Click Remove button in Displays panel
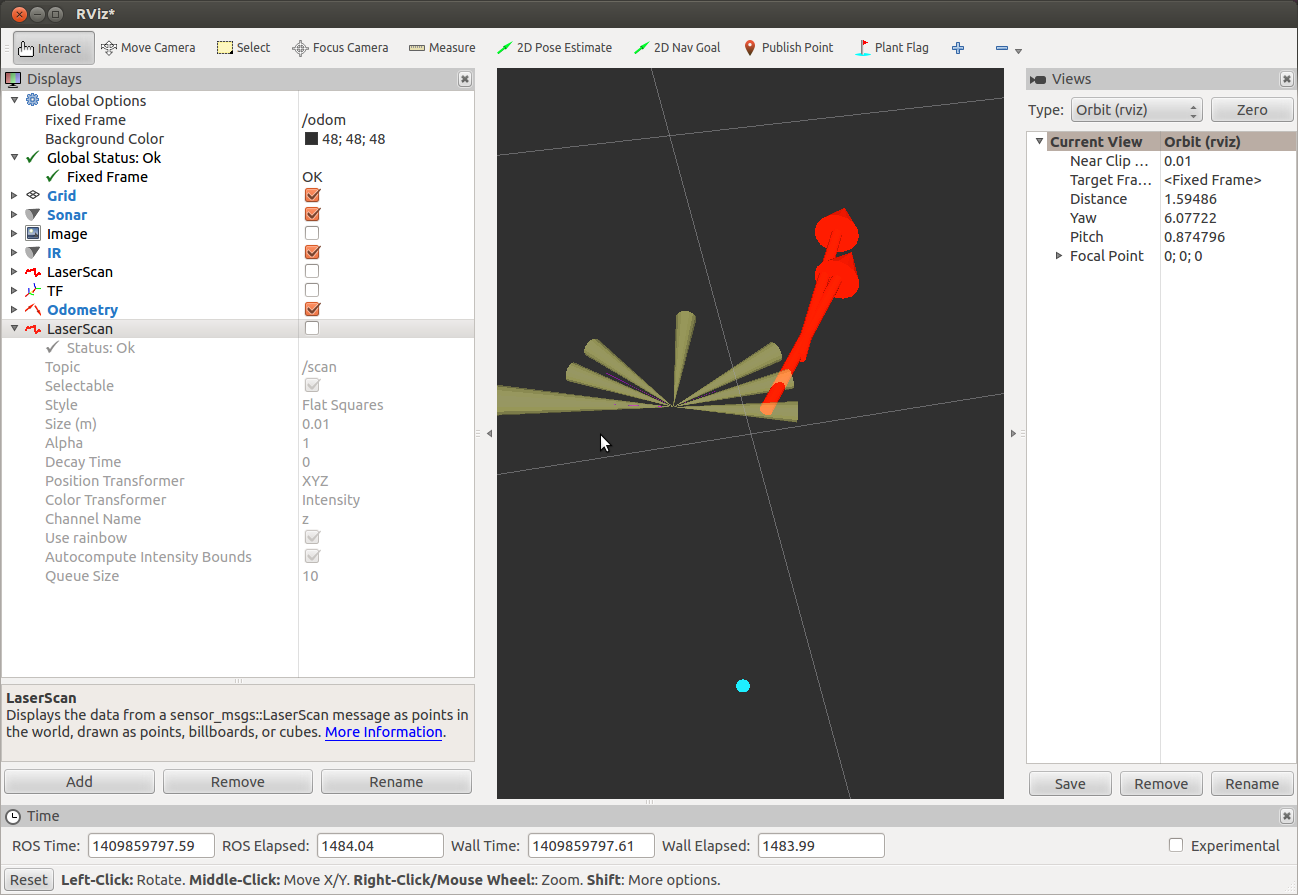Viewport: 1298px width, 895px height. (x=238, y=782)
